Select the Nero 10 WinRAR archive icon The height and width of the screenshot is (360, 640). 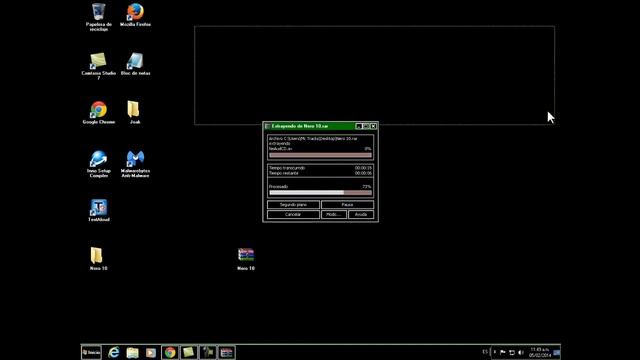click(x=246, y=258)
